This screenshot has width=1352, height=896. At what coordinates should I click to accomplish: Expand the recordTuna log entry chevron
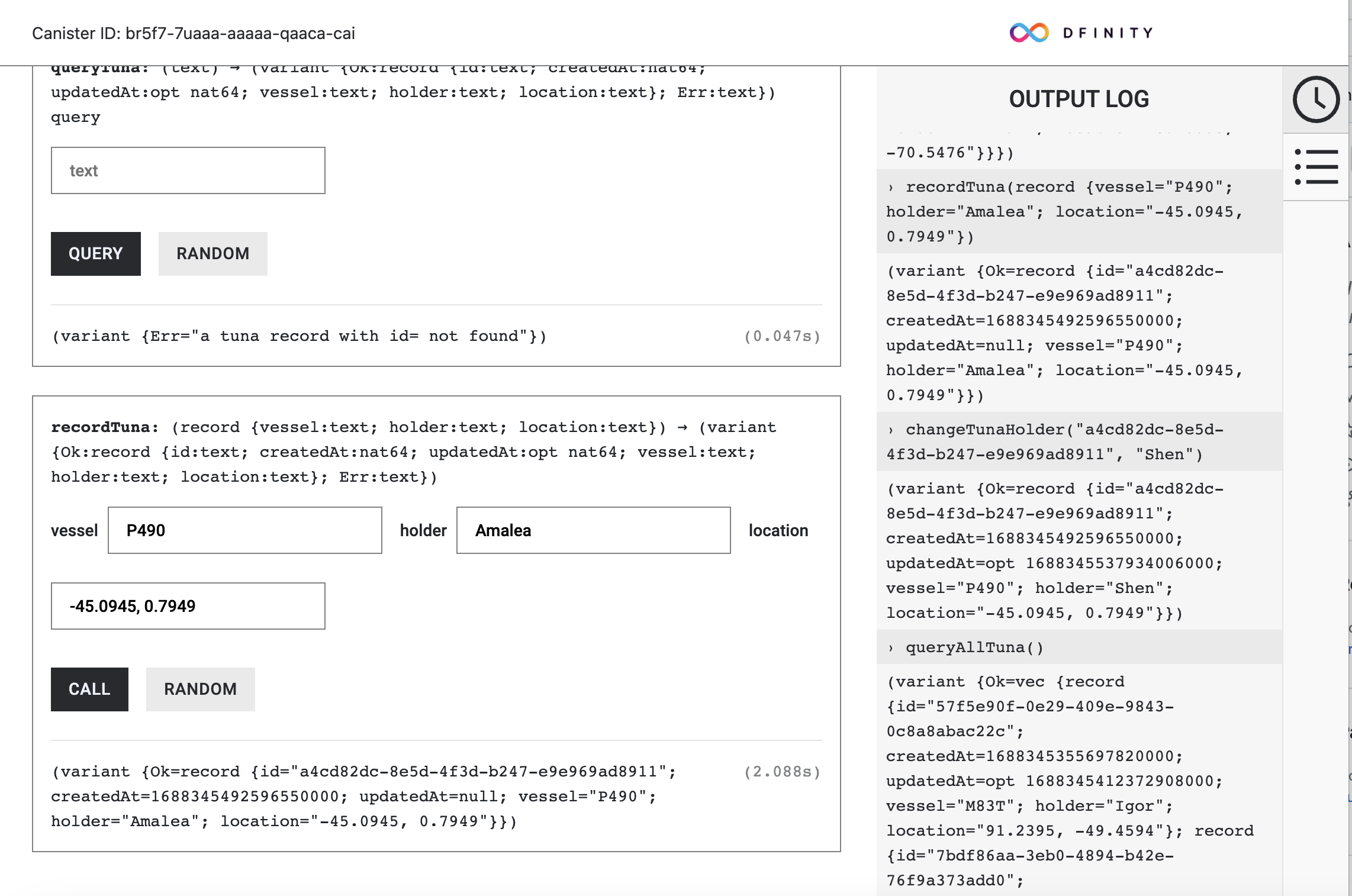pyautogui.click(x=891, y=188)
